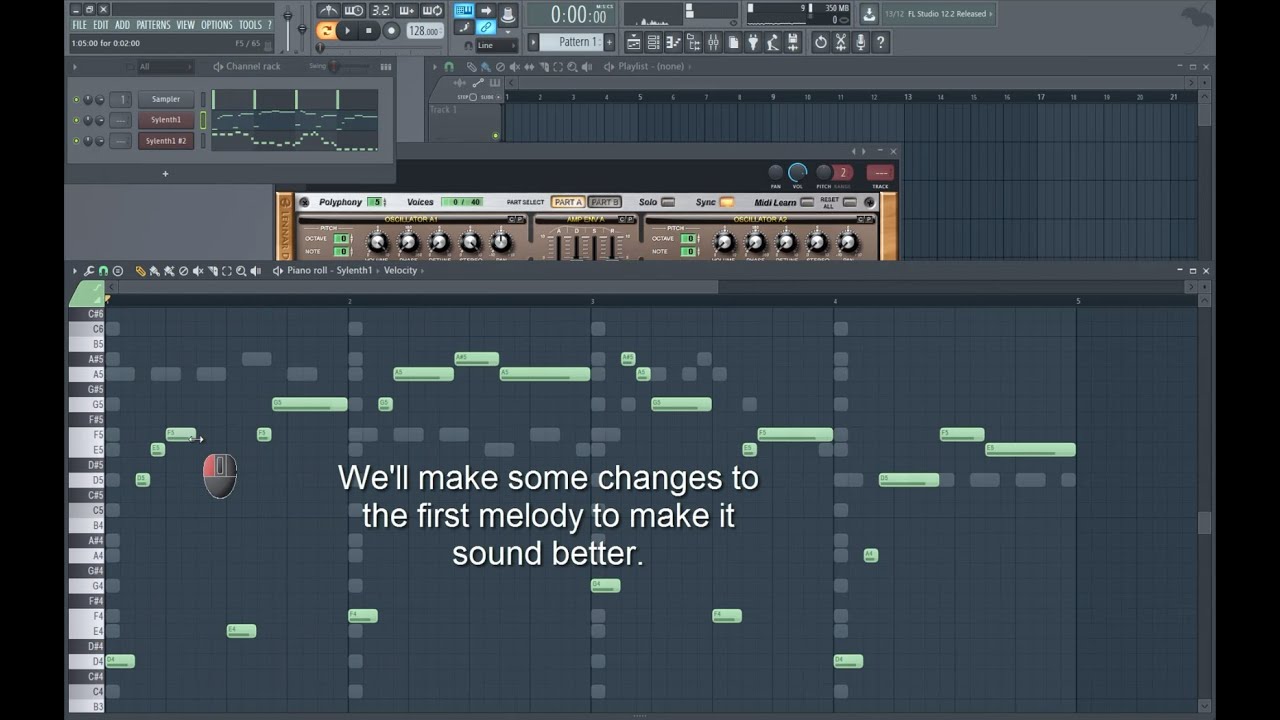Open the OPTIONS menu
The image size is (1280, 720).
pos(217,25)
